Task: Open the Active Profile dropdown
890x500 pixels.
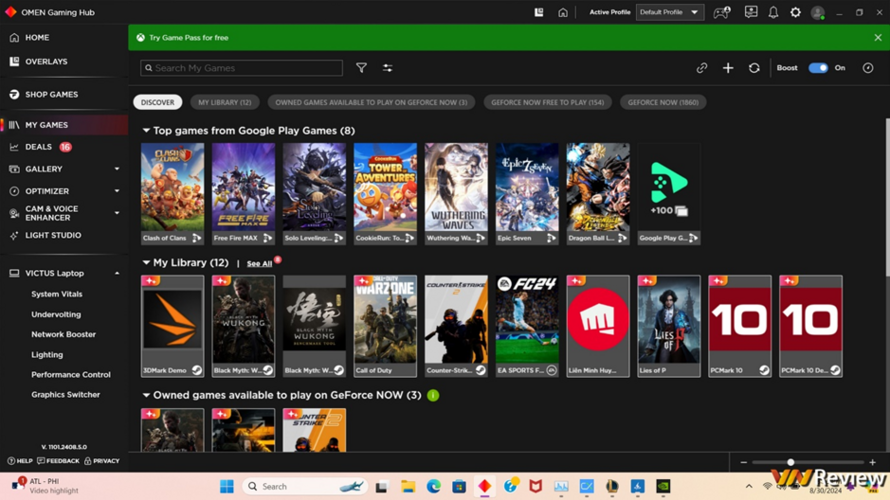Action: click(x=669, y=13)
